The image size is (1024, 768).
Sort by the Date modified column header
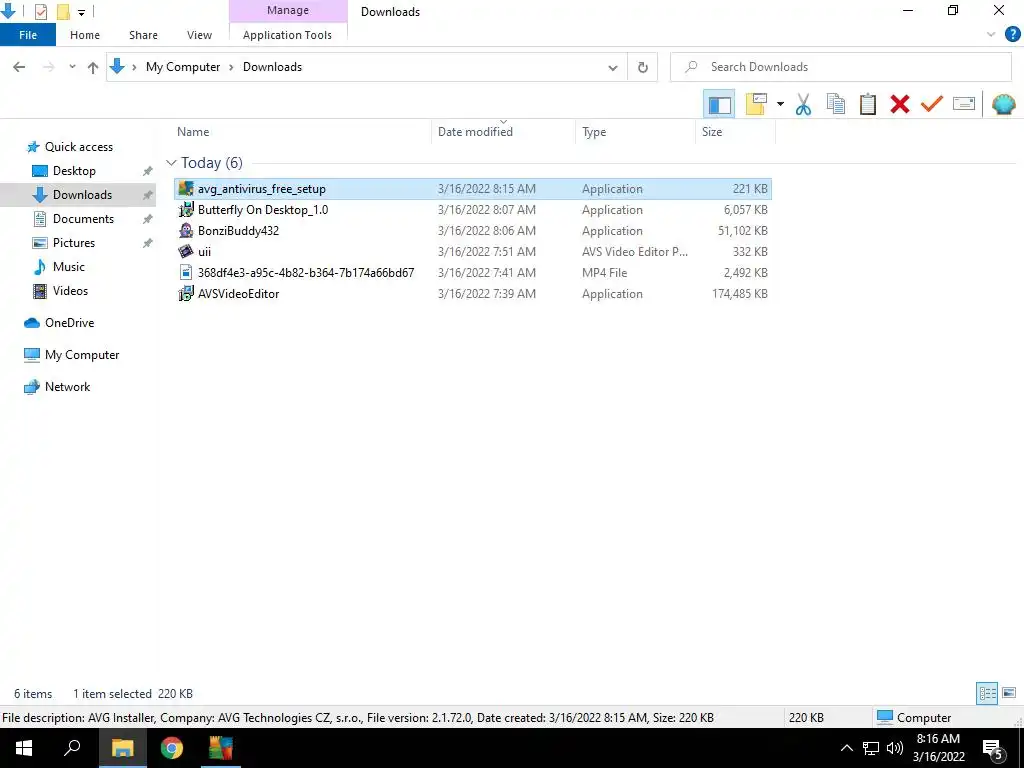[x=503, y=131]
